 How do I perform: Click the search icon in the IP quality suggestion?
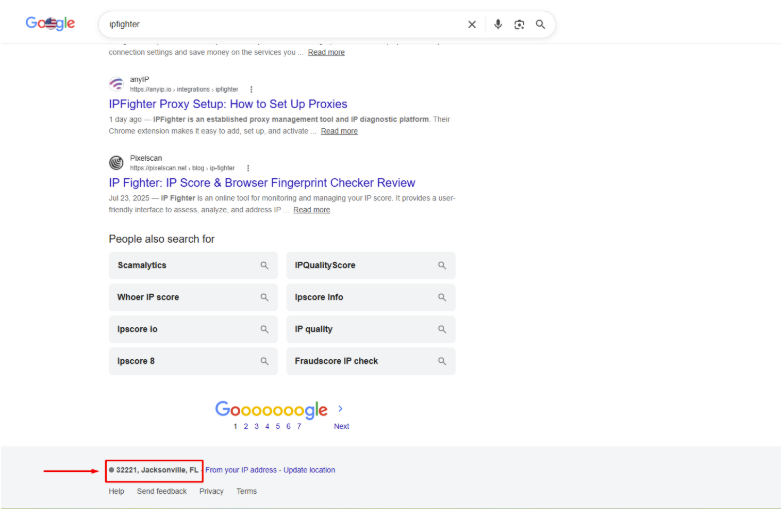[442, 329]
